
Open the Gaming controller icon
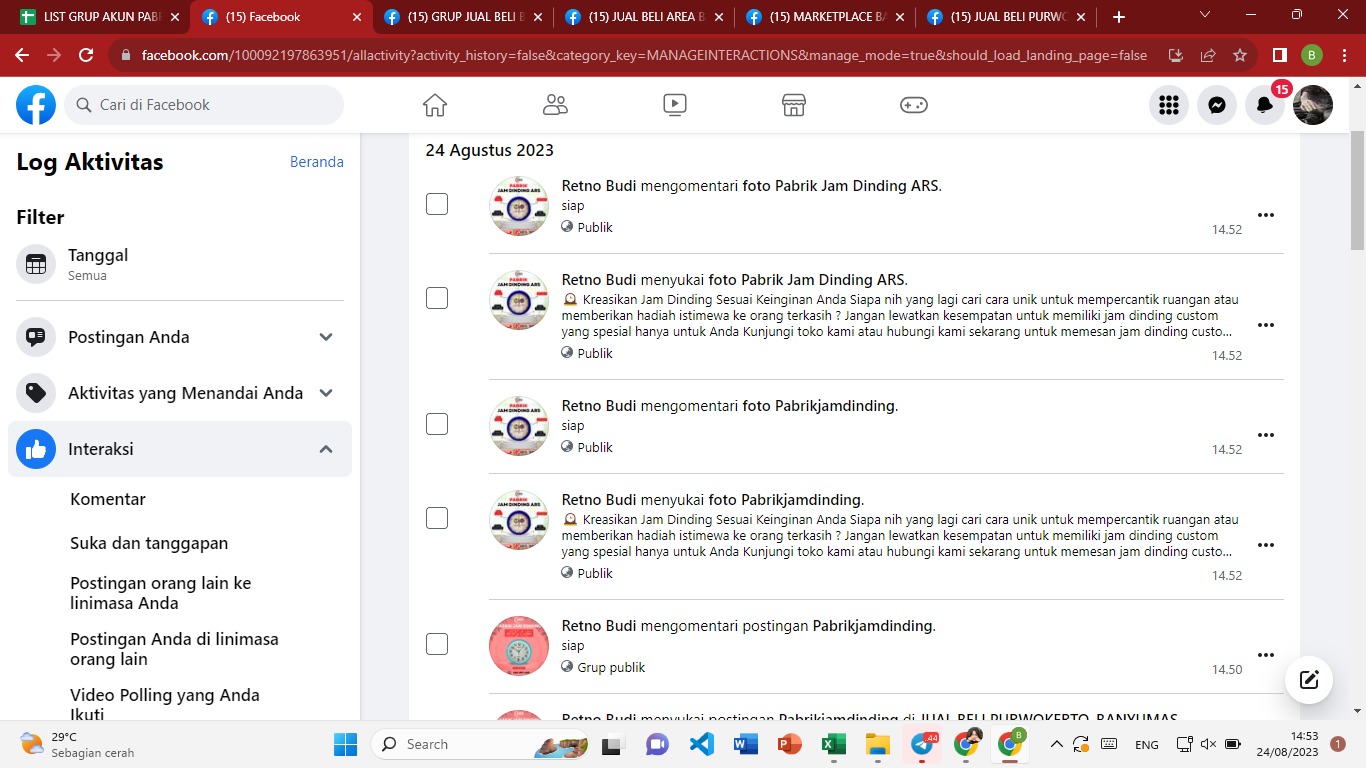pos(914,105)
